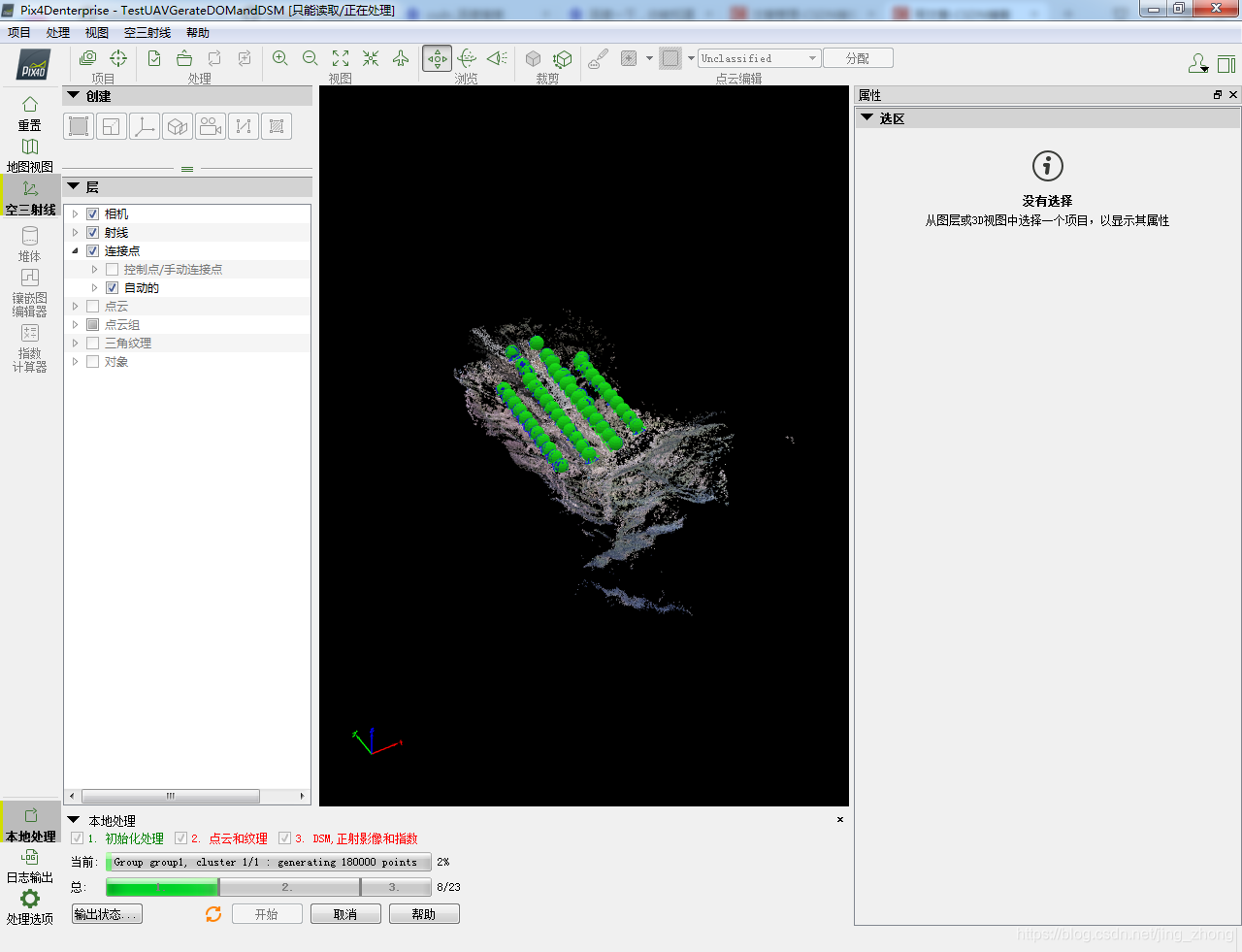Click the new volume cube icon
Image resolution: width=1242 pixels, height=952 pixels.
[178, 126]
